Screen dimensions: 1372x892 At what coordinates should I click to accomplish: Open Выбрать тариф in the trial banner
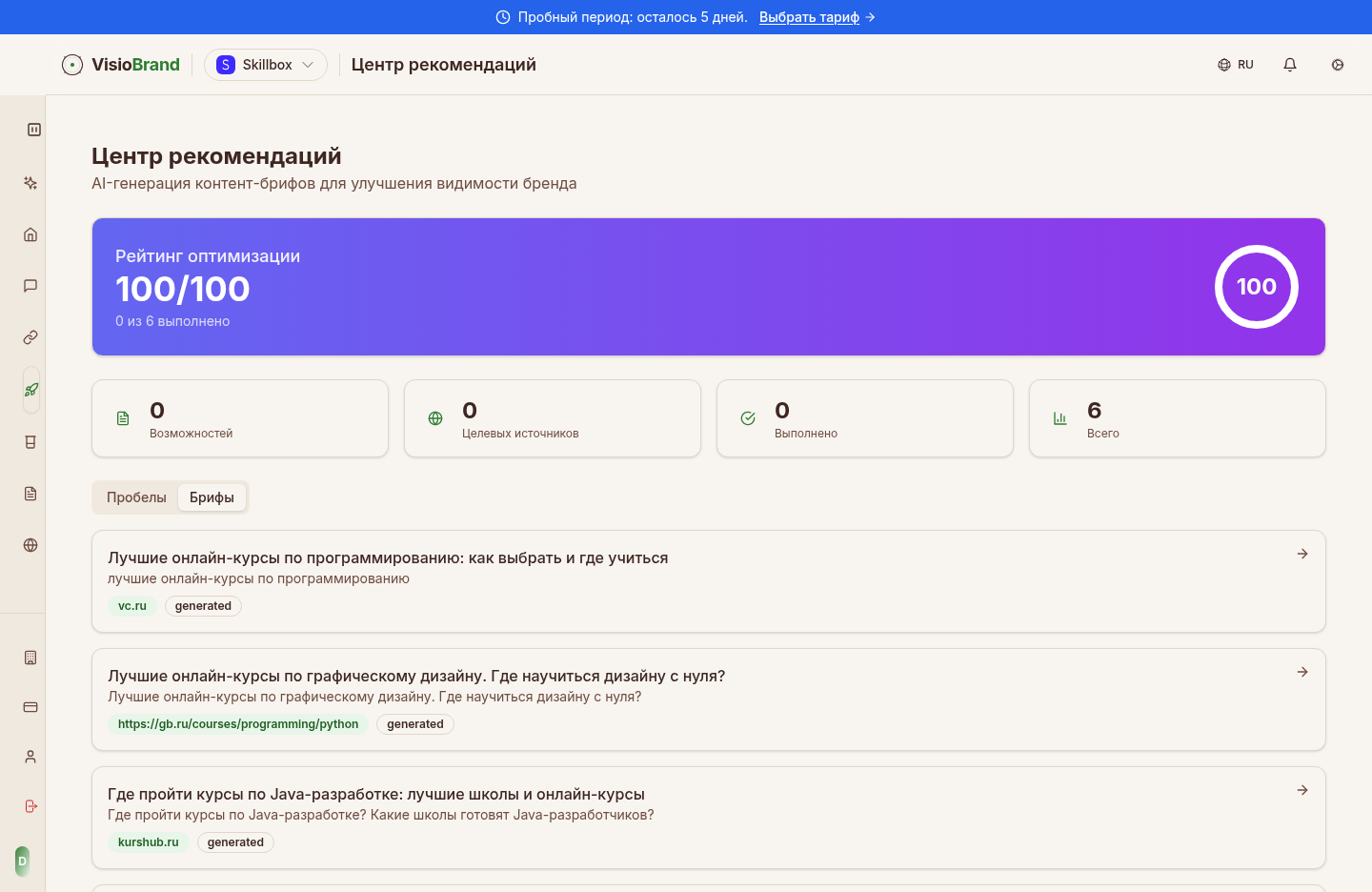810,16
